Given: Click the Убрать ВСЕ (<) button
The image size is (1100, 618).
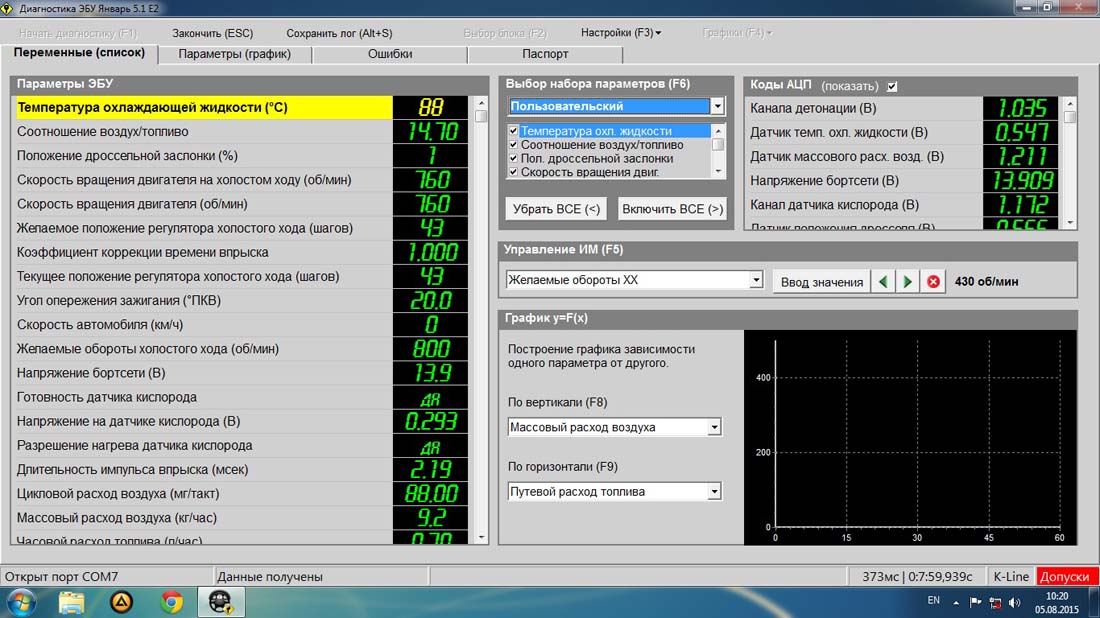Looking at the screenshot, I should [x=556, y=209].
